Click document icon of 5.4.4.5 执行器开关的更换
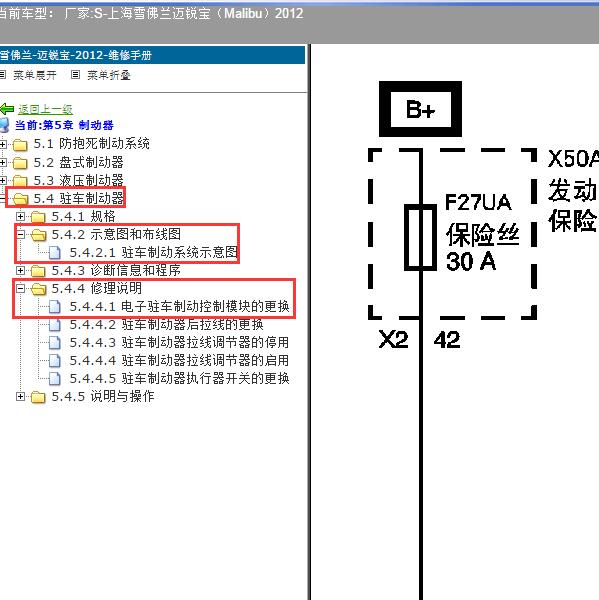 tap(55, 378)
